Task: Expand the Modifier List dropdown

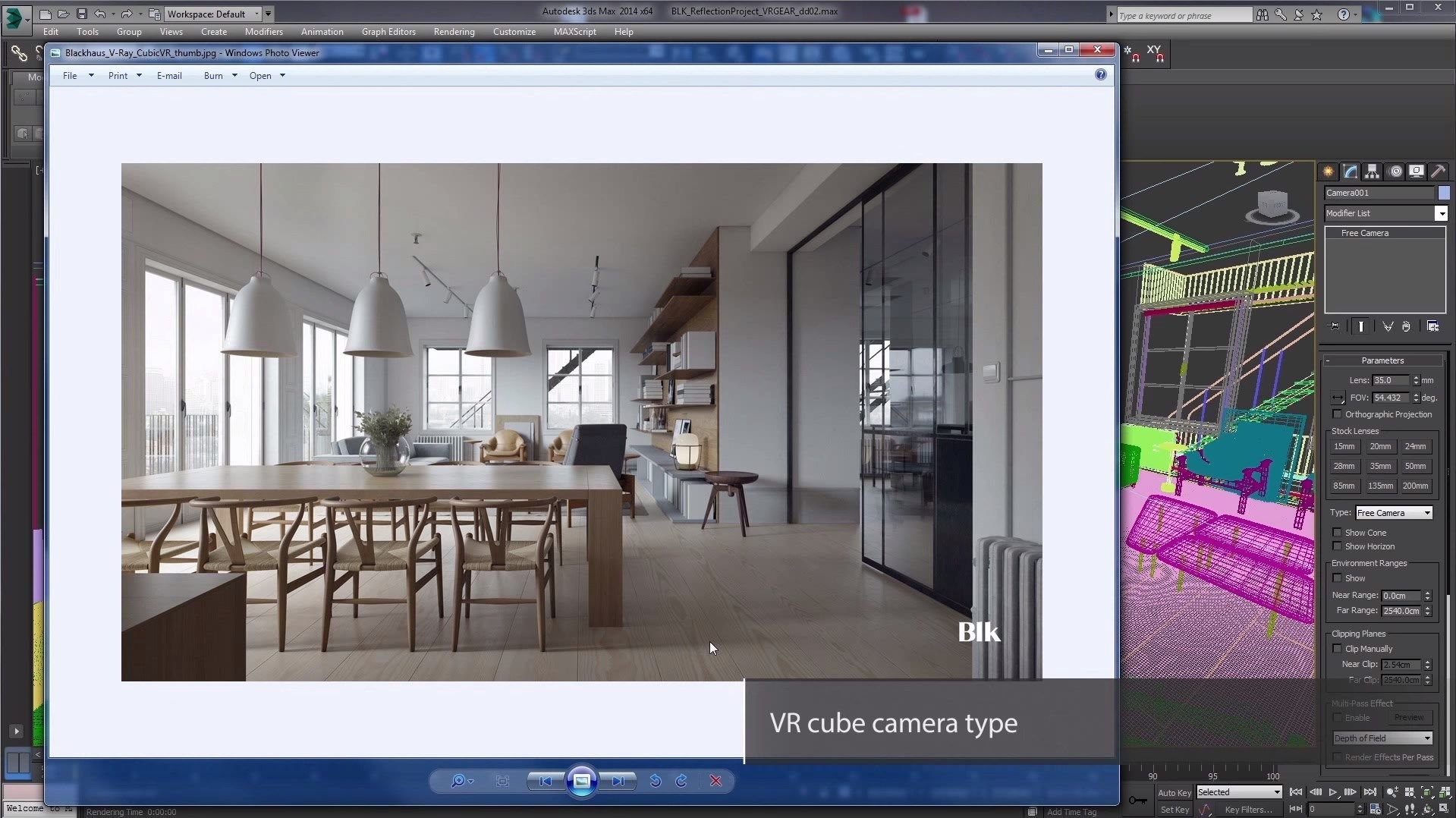Action: [1441, 214]
